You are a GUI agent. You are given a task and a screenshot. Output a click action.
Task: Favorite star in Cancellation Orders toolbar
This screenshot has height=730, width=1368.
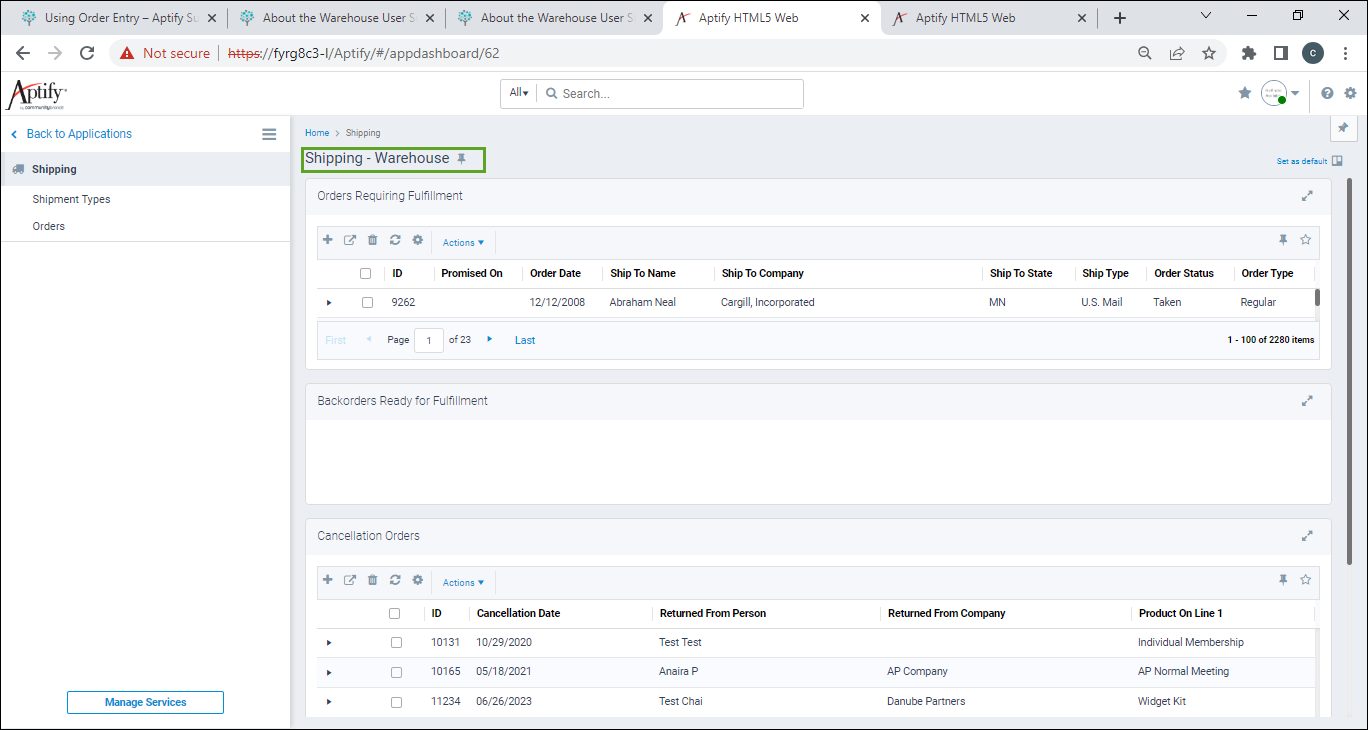click(x=1305, y=580)
